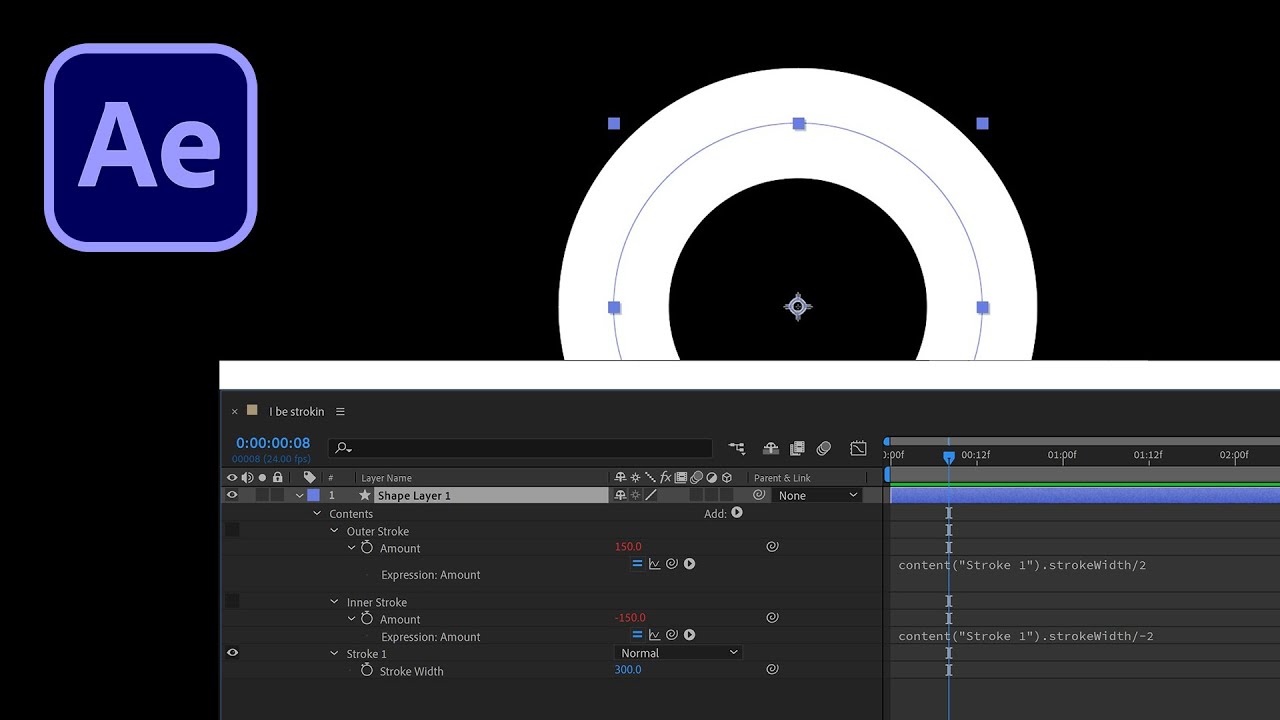
Task: Click the current time 0:00:00:08 display
Action: pyautogui.click(x=273, y=443)
